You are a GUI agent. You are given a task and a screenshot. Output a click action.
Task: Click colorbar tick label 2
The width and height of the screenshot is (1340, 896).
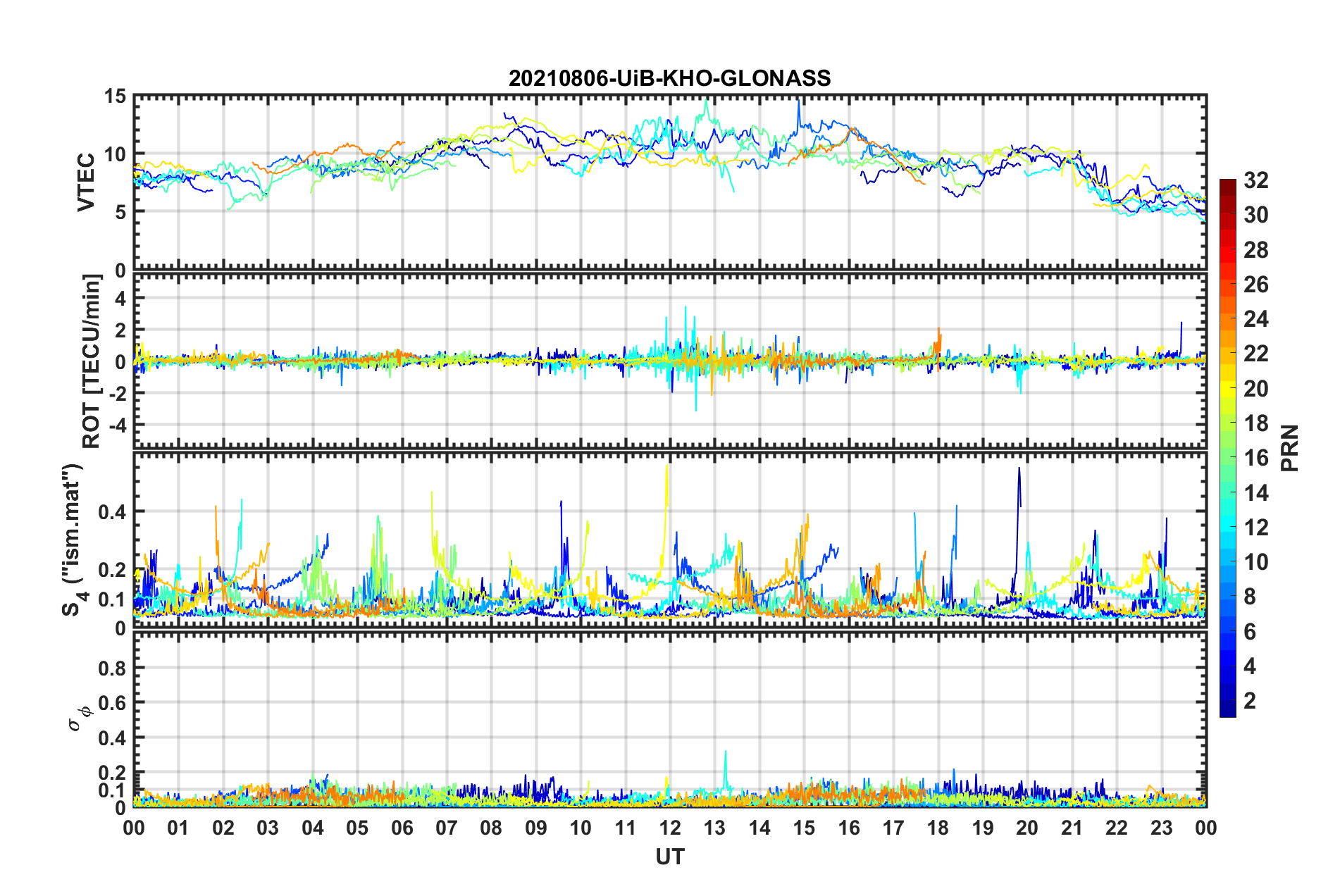[x=1249, y=701]
